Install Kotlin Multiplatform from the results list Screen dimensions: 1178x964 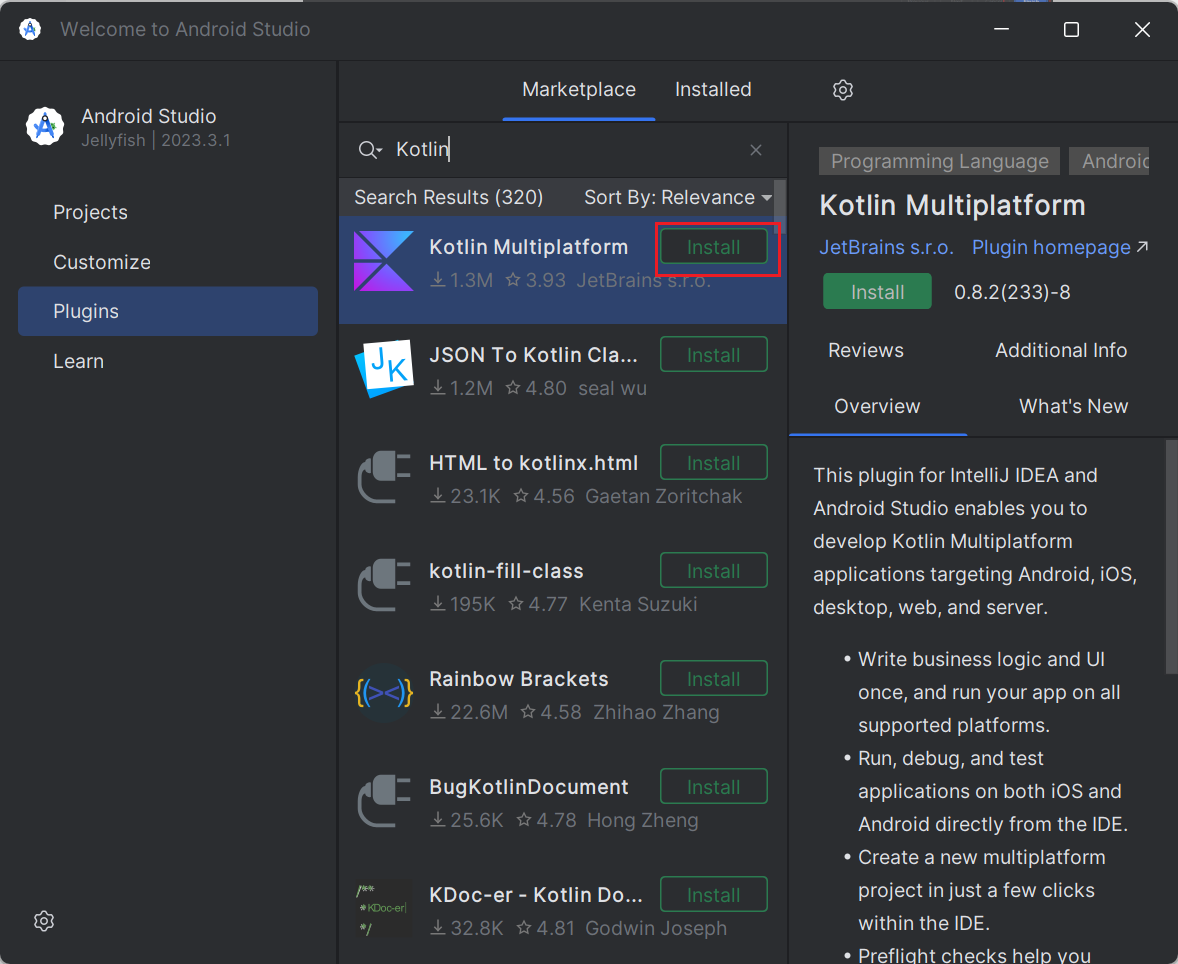[x=714, y=247]
